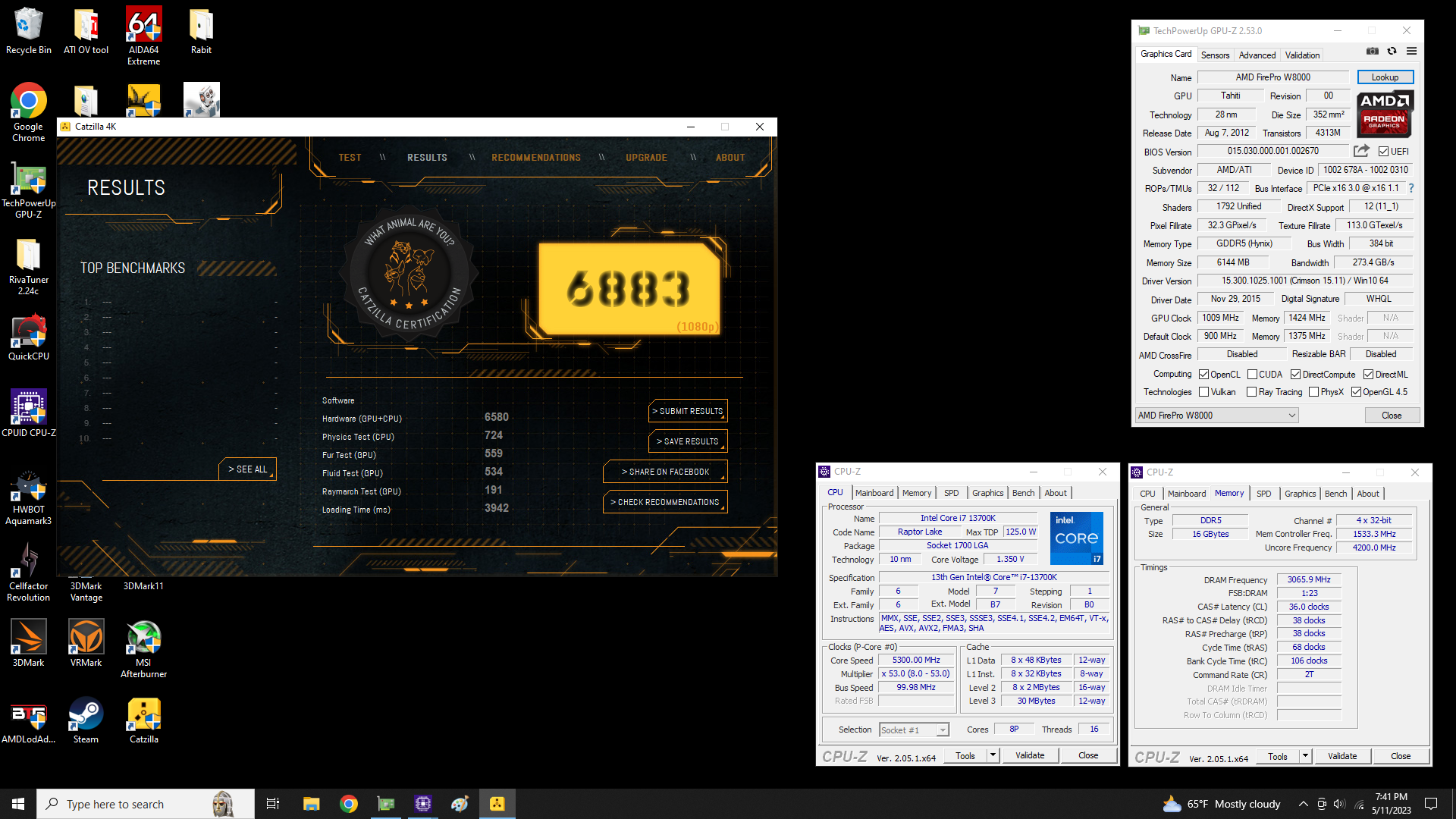Toggle the Vulkan checkbox
Viewport: 1456px width, 819px height.
click(1203, 392)
